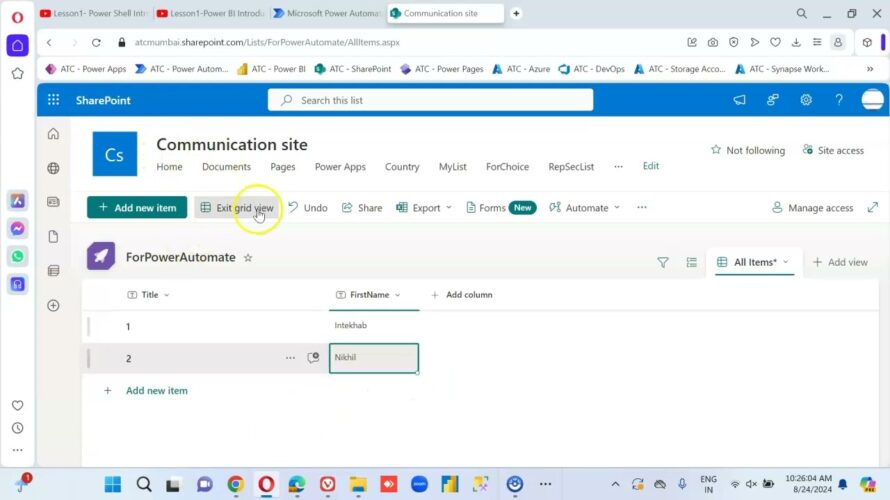The height and width of the screenshot is (500, 890).
Task: Open Opera snapshot camera icon
Action: (x=712, y=43)
